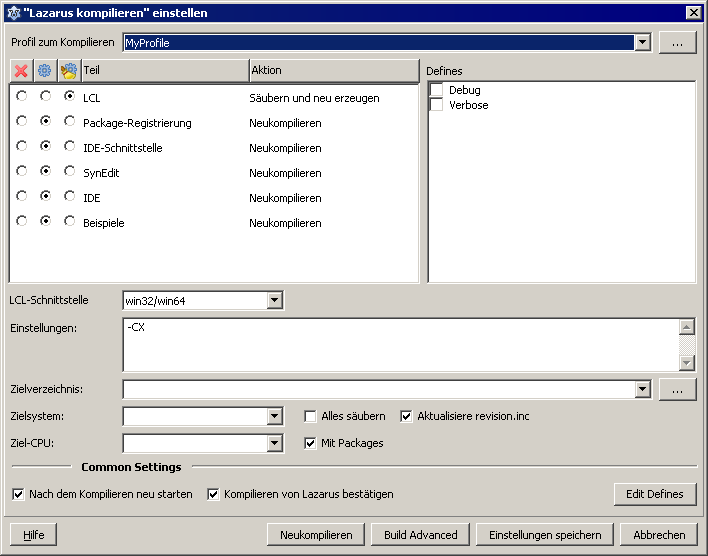
Task: Click the Einstellungen scrollbar down arrow
Action: (686, 363)
